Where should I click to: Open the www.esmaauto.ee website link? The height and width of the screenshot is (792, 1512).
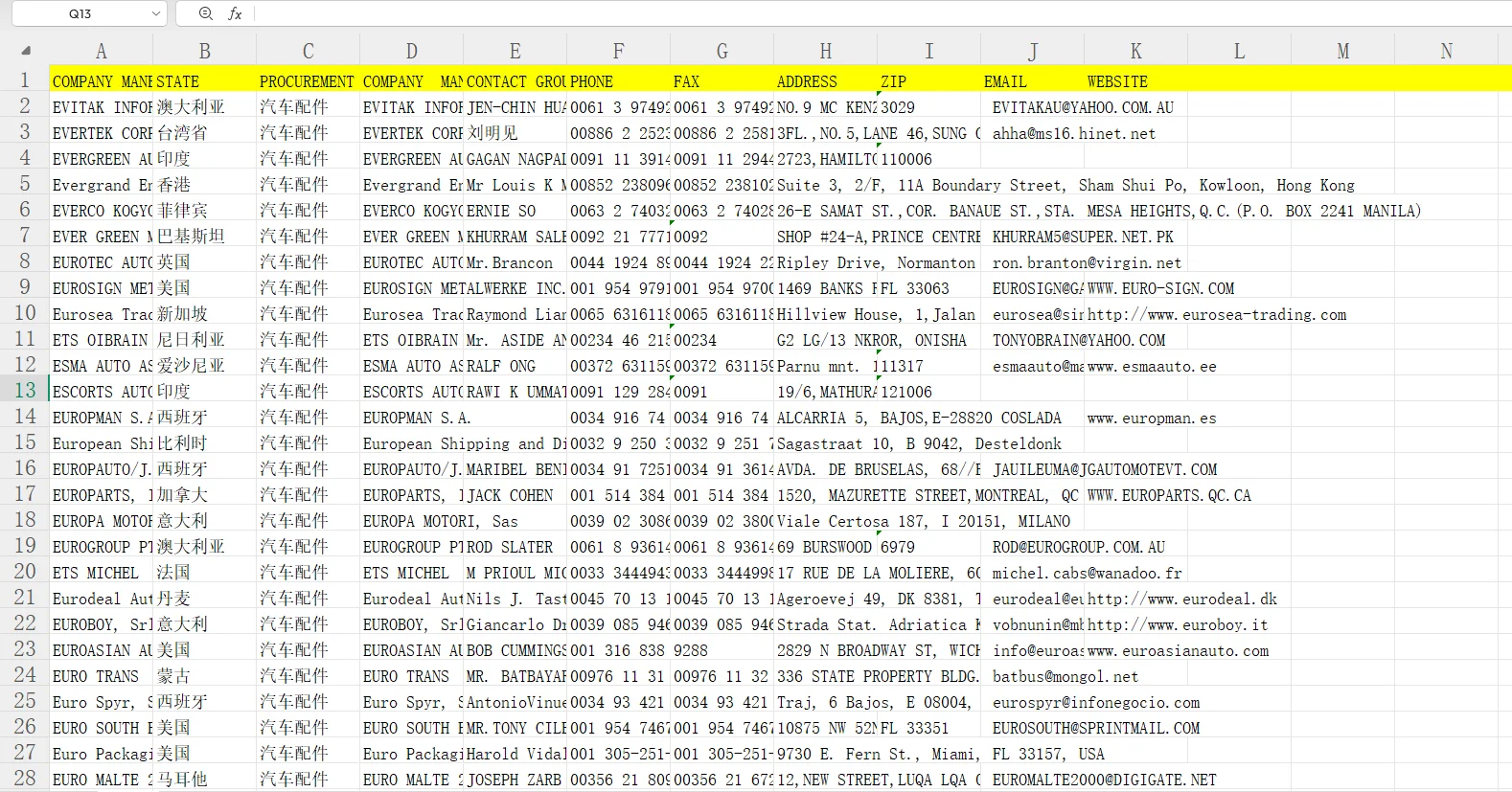(x=1152, y=366)
